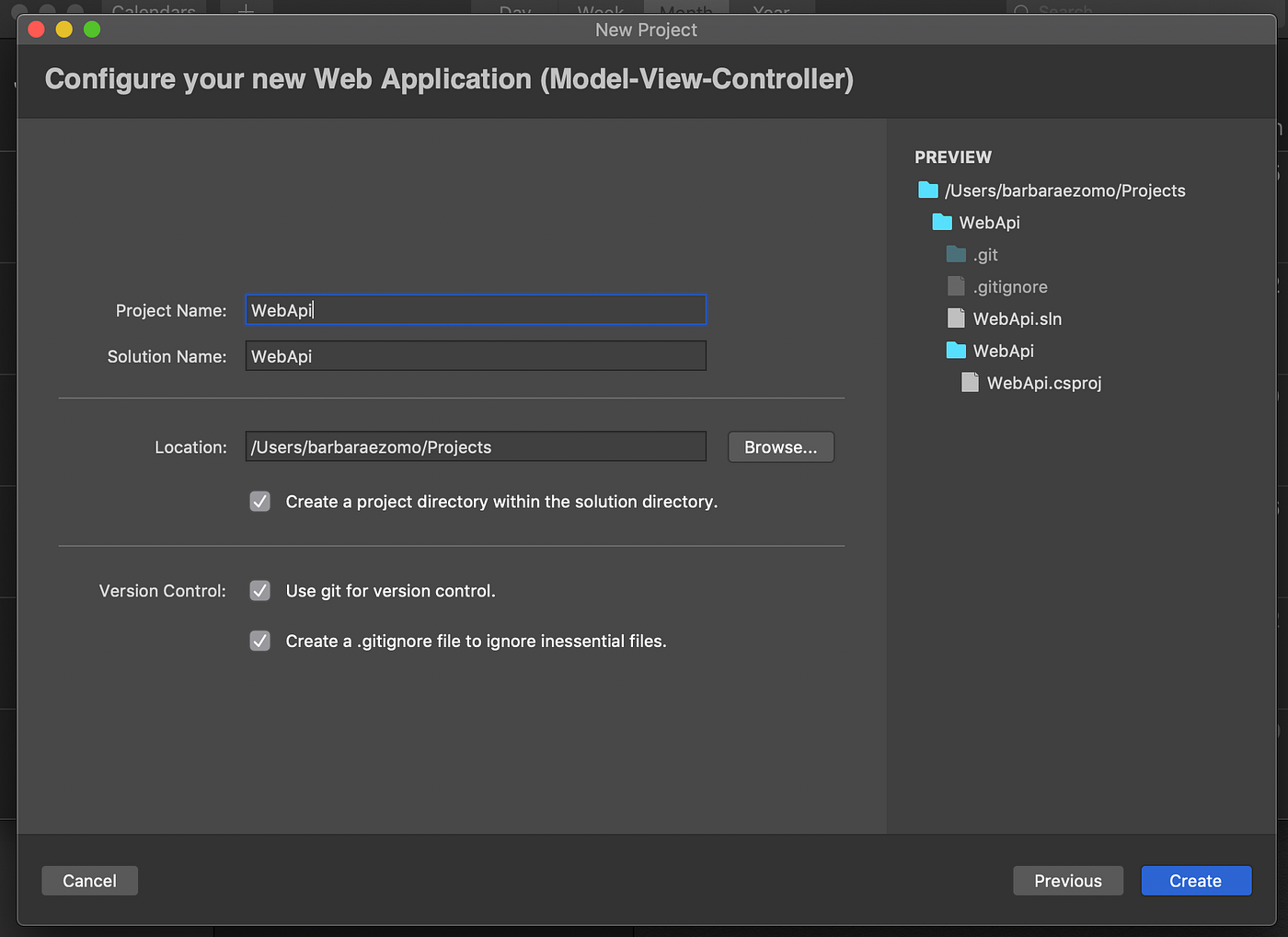Go back with the Previous button
Image resolution: width=1288 pixels, height=937 pixels.
click(x=1068, y=881)
